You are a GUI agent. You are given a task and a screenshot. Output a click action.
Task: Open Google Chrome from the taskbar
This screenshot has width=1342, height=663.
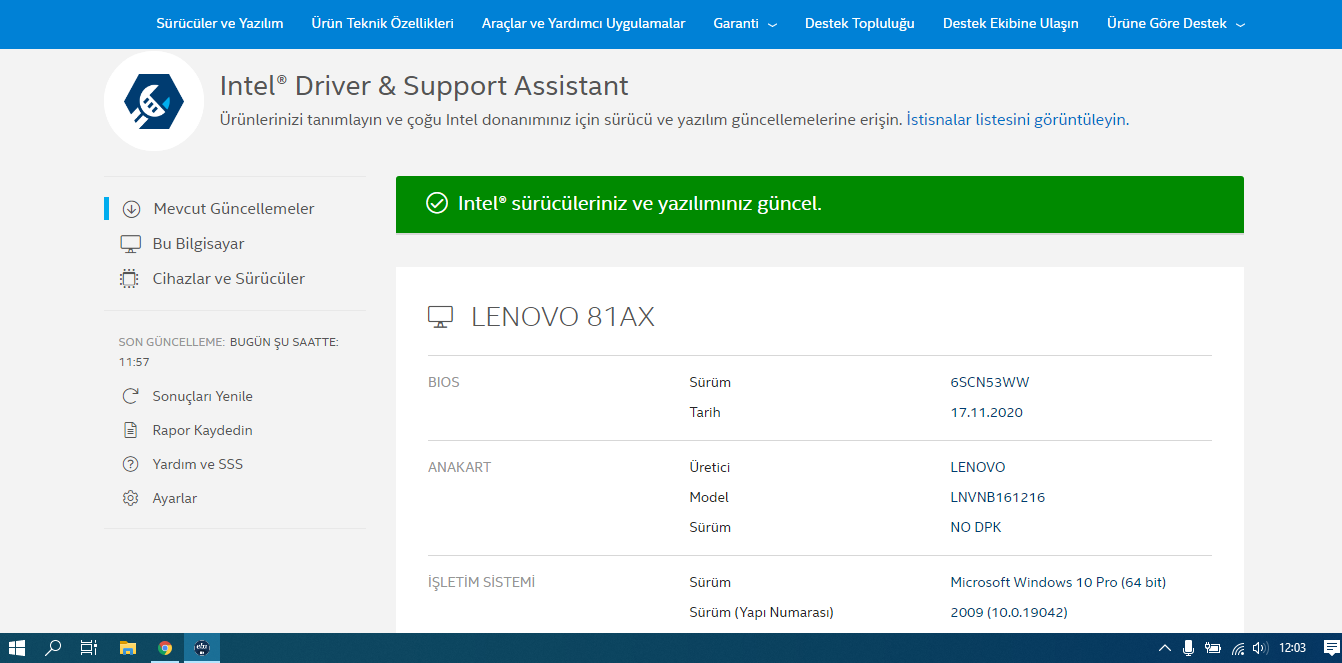click(x=165, y=648)
